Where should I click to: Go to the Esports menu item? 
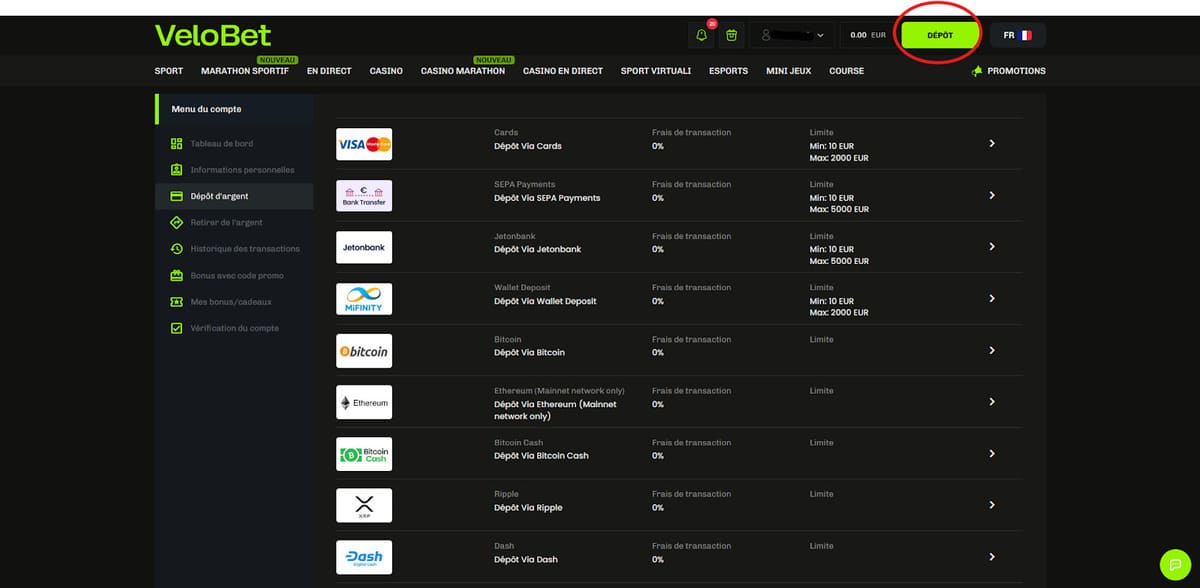pos(728,71)
